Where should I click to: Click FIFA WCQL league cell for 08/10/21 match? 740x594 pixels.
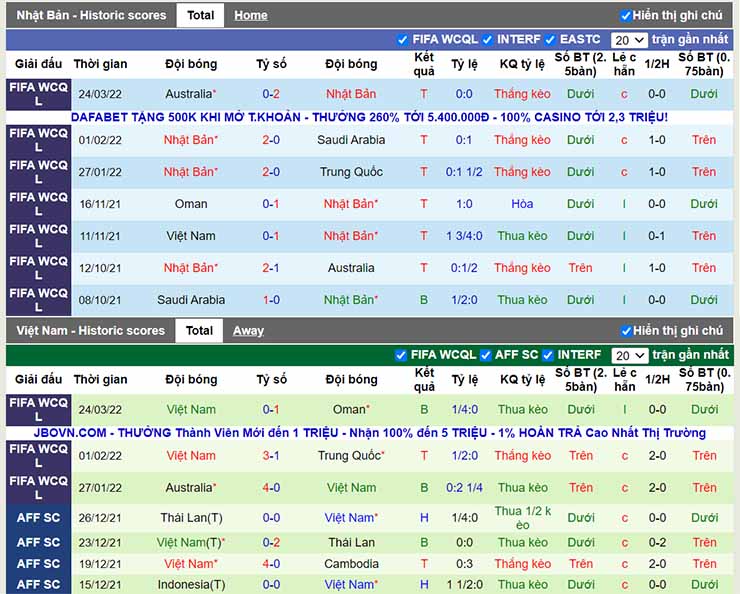[38, 300]
